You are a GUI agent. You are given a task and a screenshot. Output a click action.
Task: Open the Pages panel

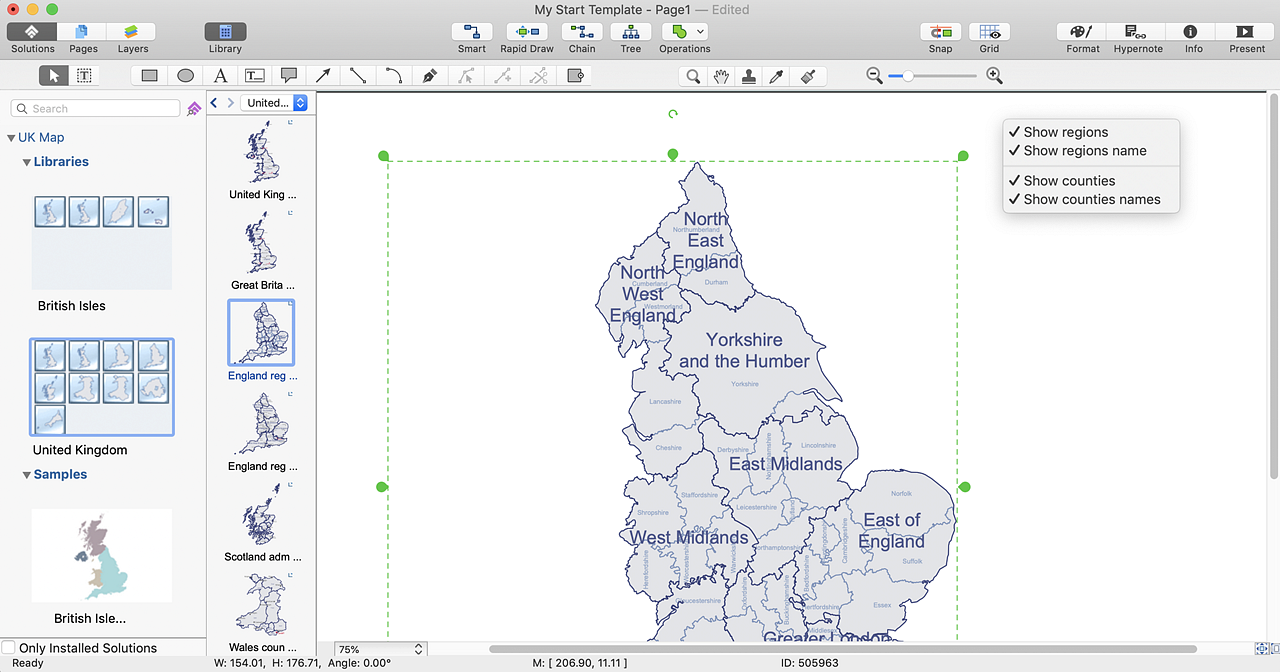point(83,32)
